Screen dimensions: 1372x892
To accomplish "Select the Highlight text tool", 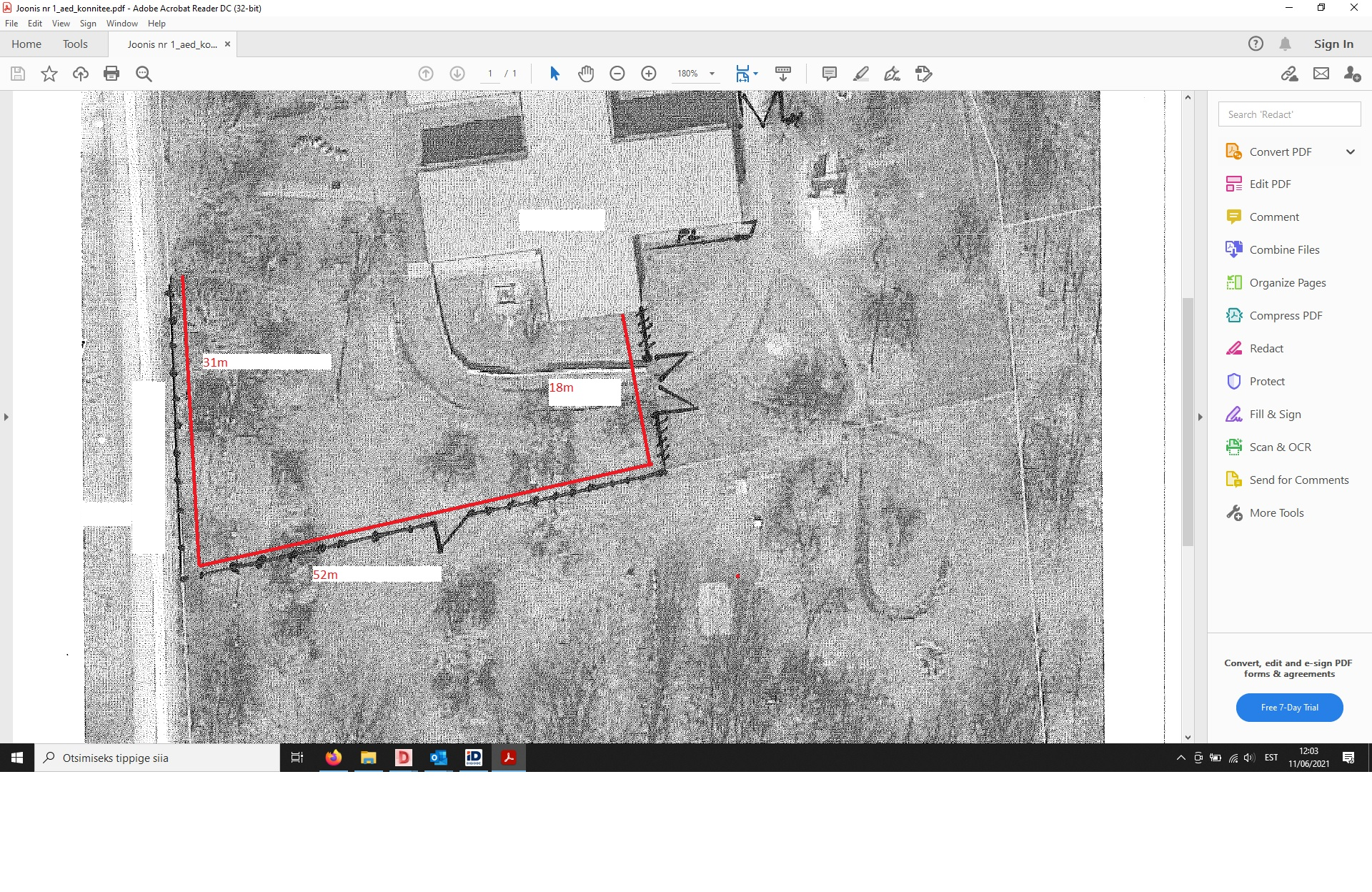I will pyautogui.click(x=861, y=74).
